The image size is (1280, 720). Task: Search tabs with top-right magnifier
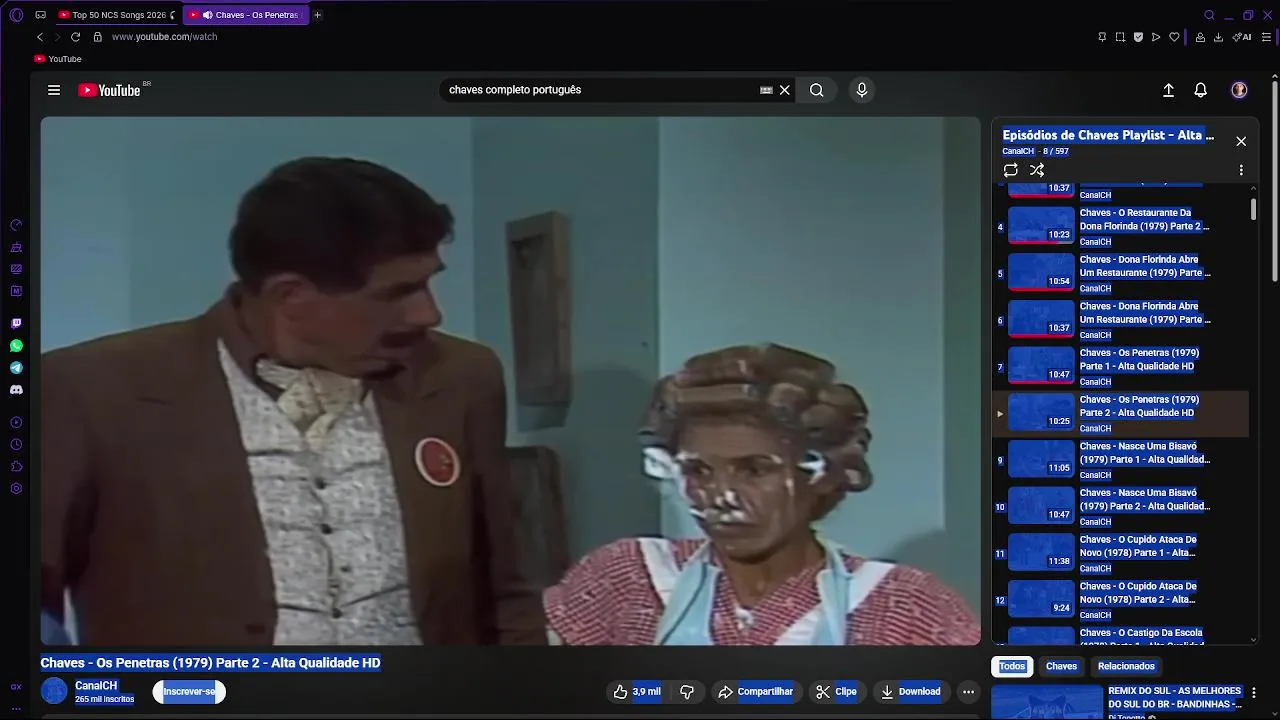(x=1209, y=15)
